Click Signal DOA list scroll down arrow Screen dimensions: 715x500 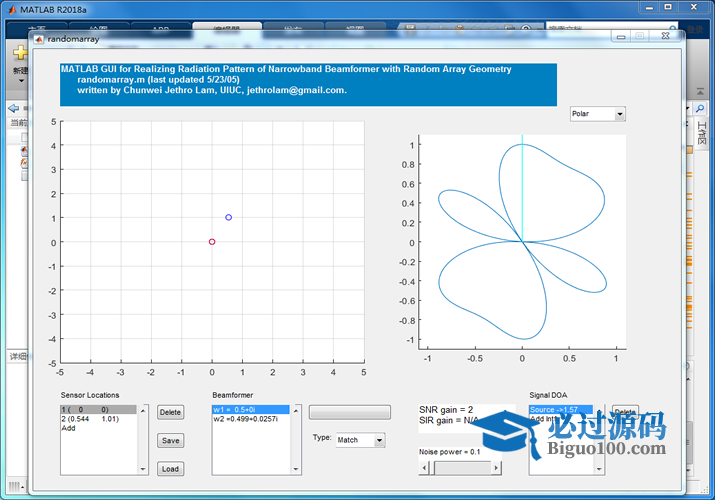pos(599,469)
